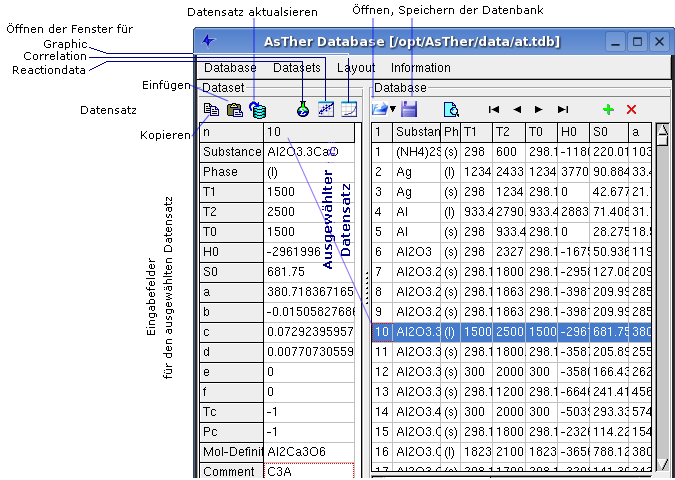675x480 pixels.
Task: Click the AsTher application icon in title bar
Action: pos(208,41)
